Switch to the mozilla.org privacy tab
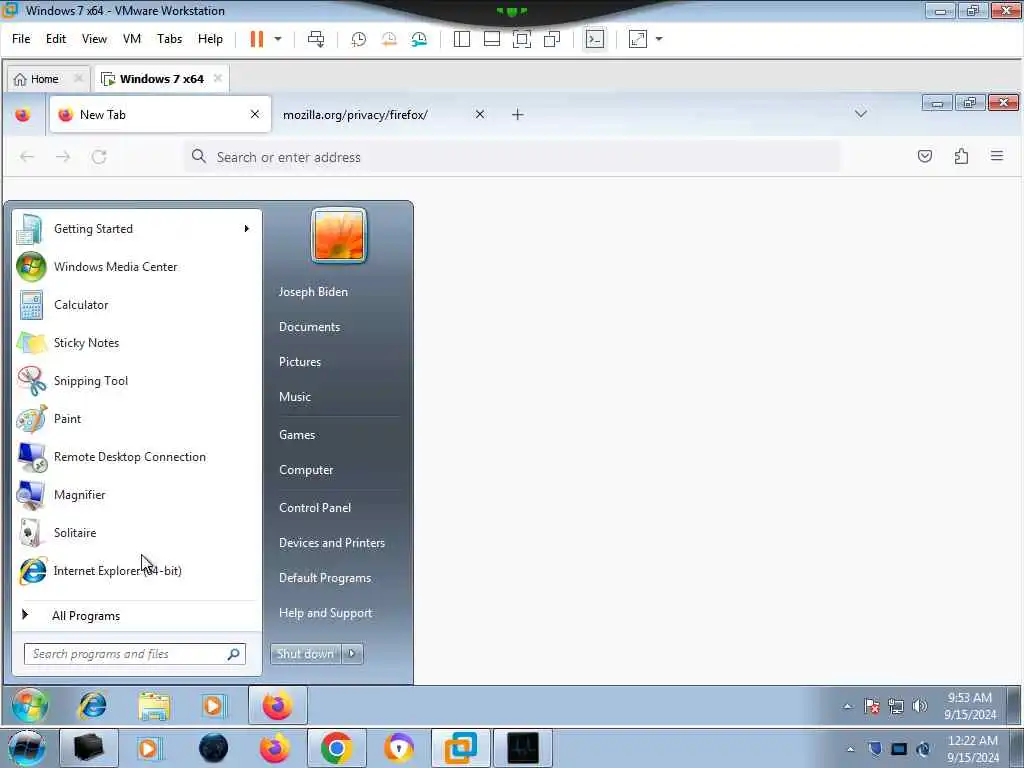Screen dimensions: 1024x768 (355, 115)
